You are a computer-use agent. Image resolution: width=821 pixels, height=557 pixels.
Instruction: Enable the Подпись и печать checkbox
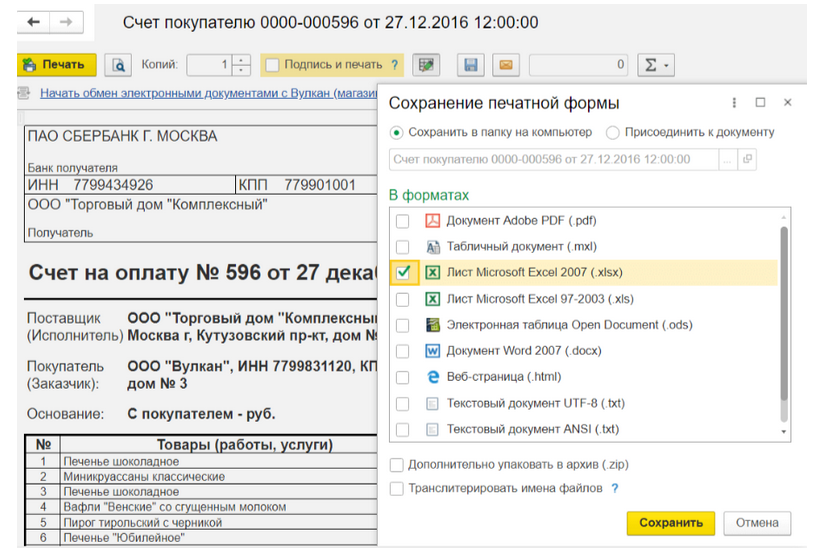tap(272, 65)
